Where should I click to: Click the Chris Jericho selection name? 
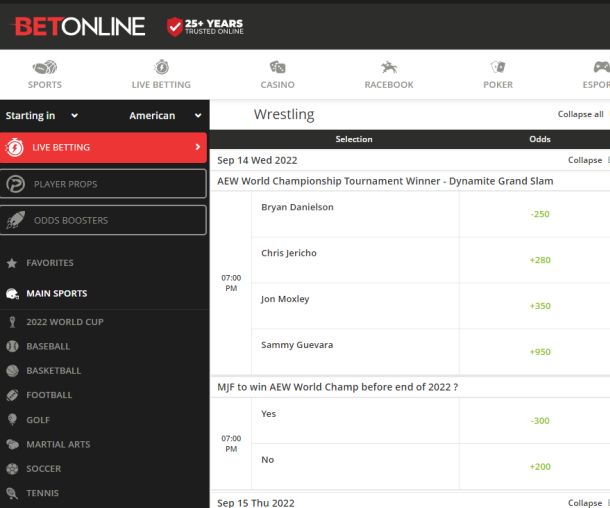click(289, 253)
